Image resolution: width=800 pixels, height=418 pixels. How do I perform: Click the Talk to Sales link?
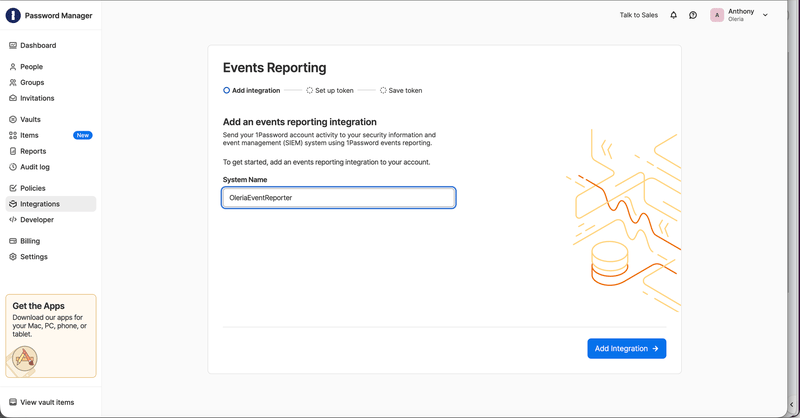coord(639,15)
